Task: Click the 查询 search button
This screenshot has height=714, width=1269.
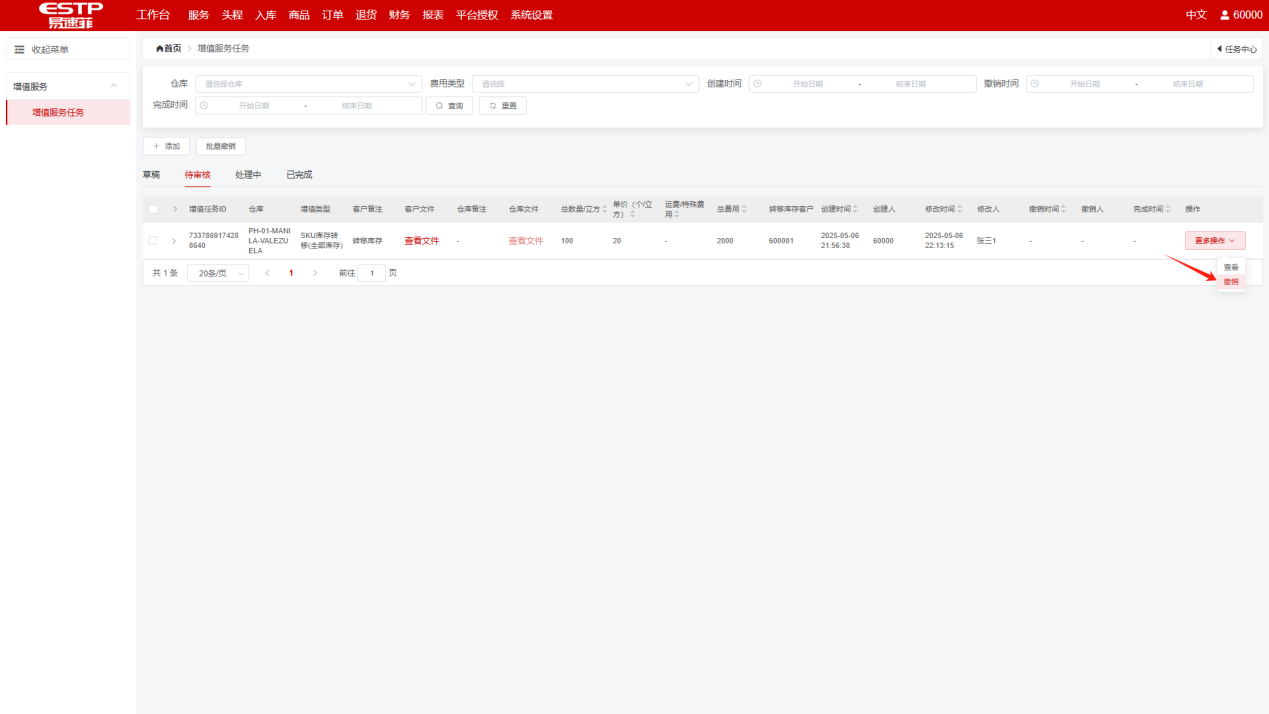Action: tap(449, 105)
